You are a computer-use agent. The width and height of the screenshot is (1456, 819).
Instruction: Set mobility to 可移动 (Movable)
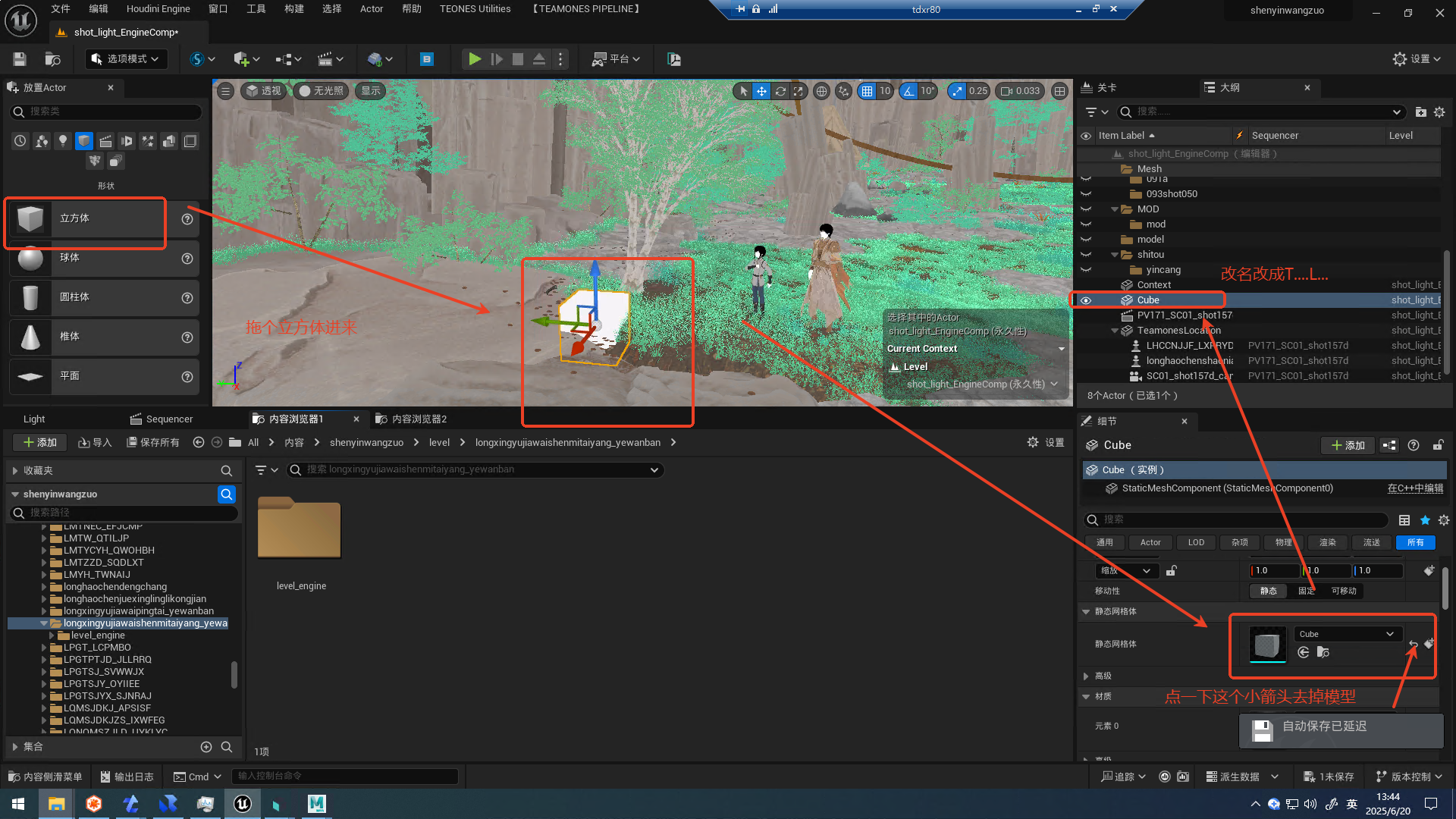coord(1344,591)
